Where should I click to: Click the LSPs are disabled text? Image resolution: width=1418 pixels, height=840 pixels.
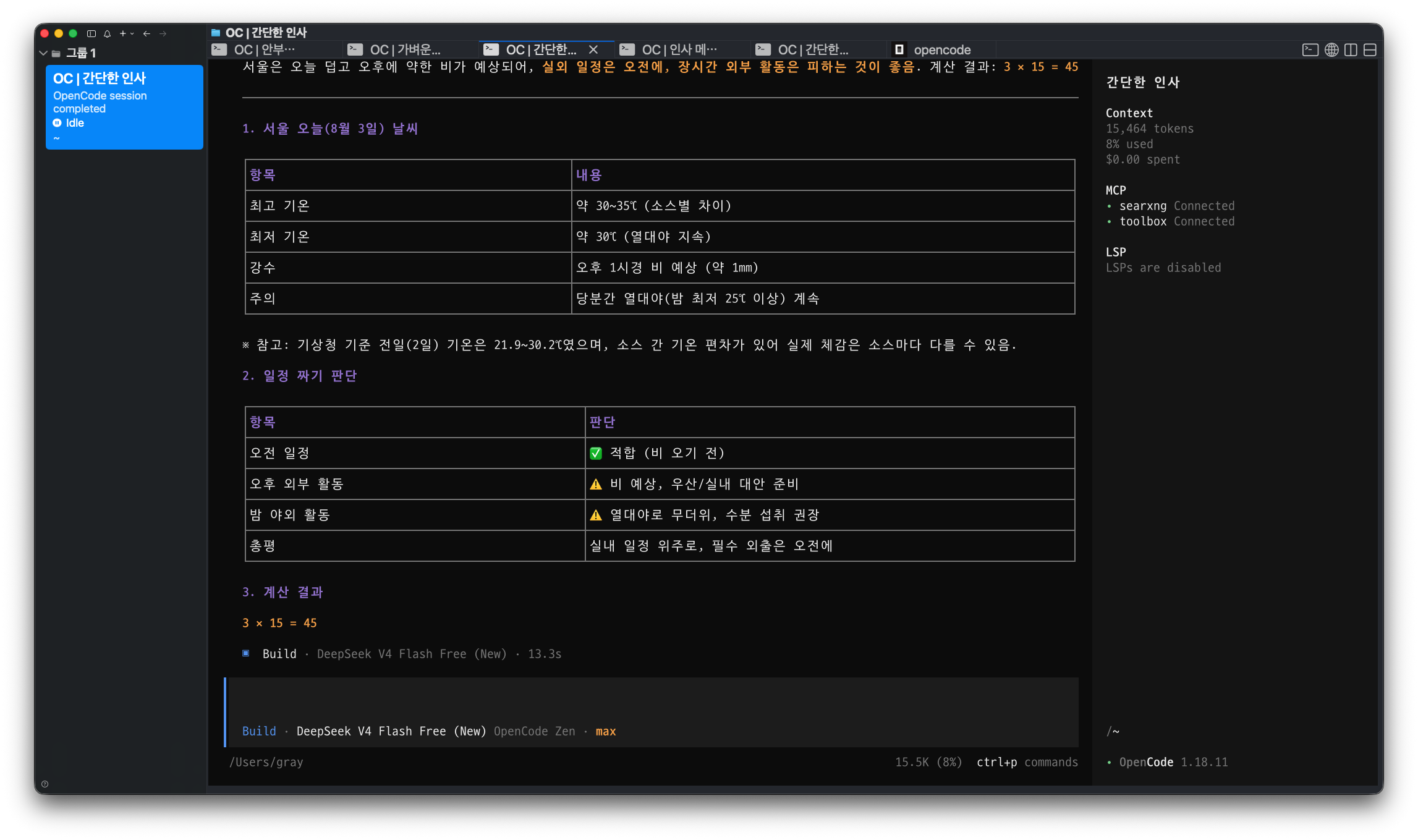(1163, 268)
